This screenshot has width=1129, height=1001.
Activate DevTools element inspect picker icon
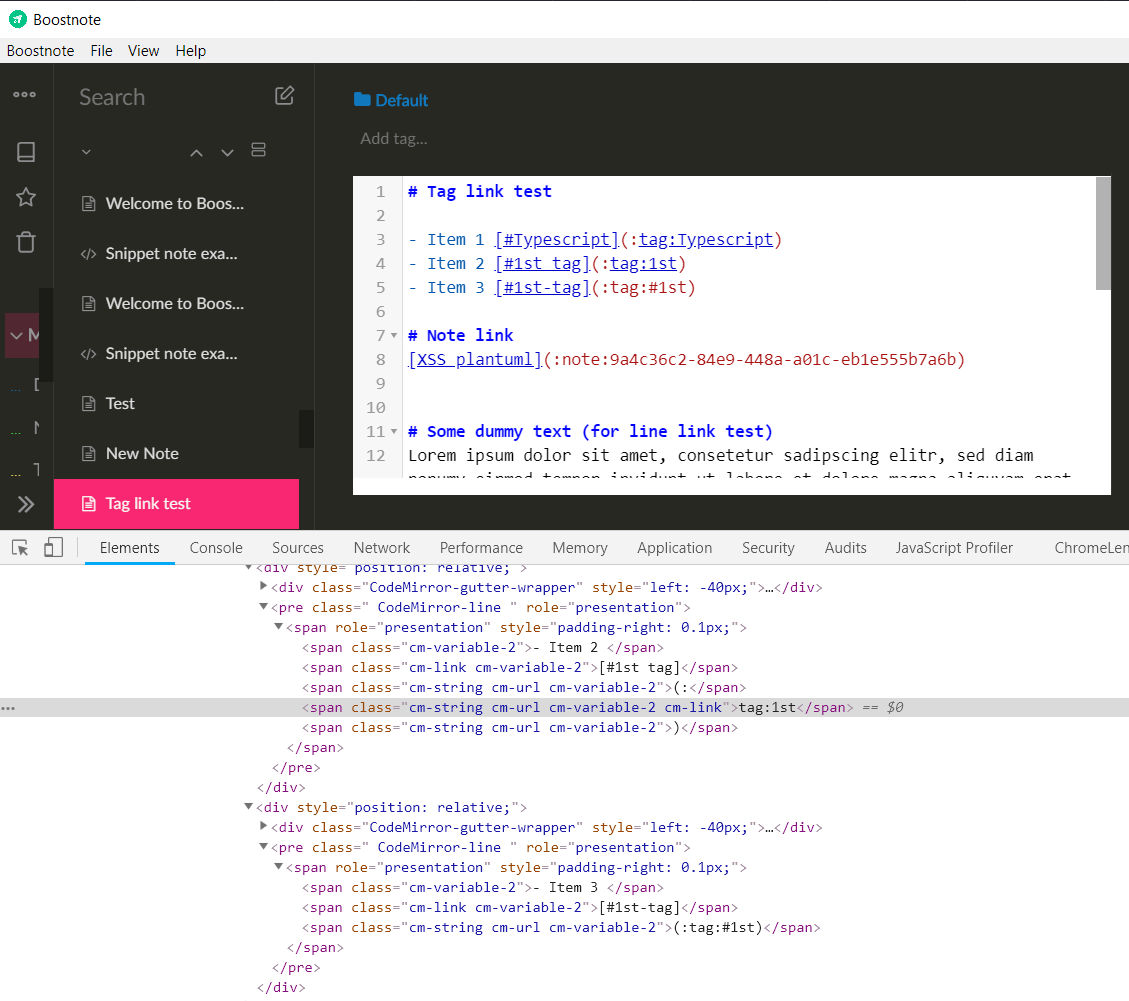click(x=20, y=548)
